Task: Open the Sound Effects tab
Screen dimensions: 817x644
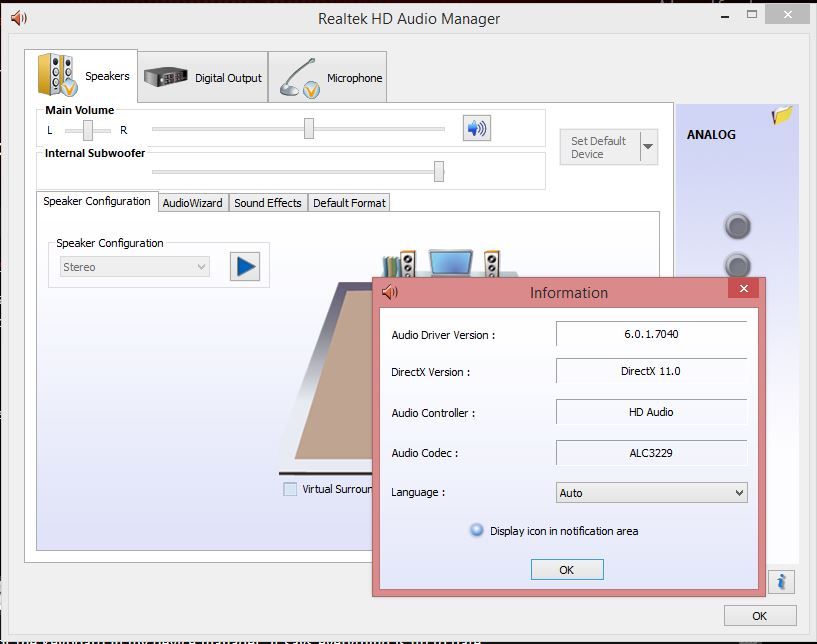Action: click(x=268, y=203)
